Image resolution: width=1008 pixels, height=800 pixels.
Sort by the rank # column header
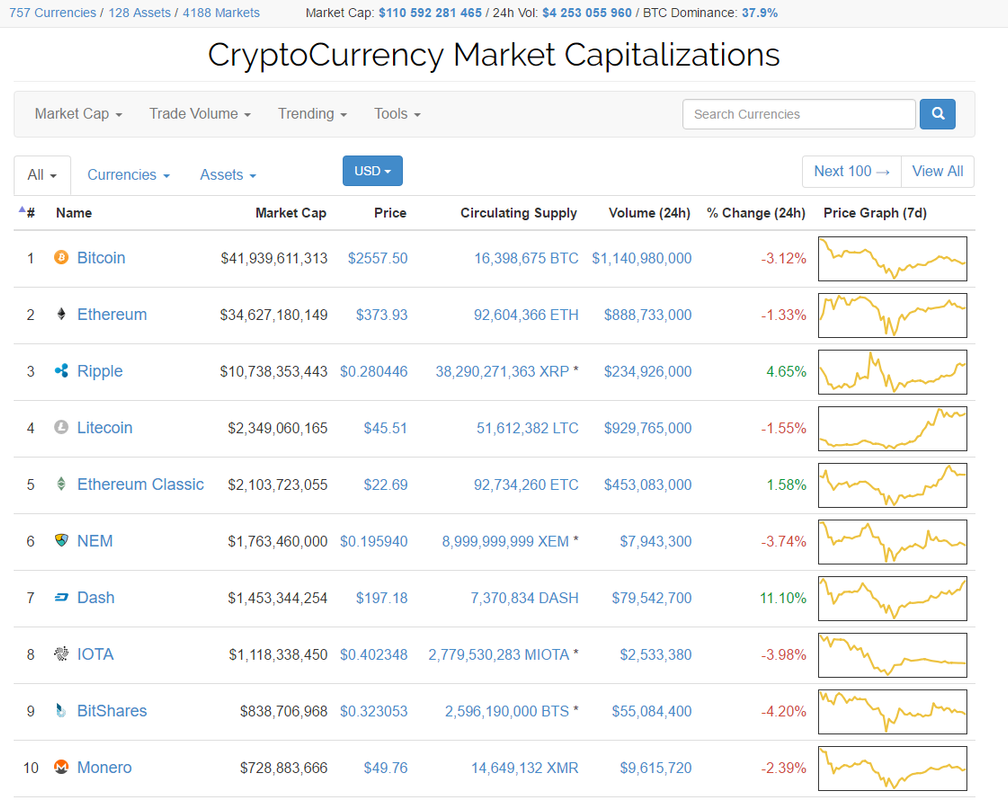(x=28, y=213)
